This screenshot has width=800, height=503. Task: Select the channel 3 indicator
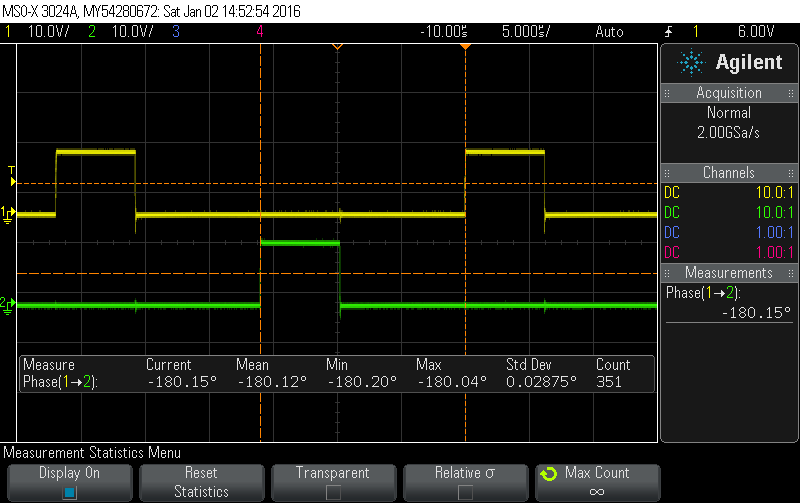(x=176, y=32)
